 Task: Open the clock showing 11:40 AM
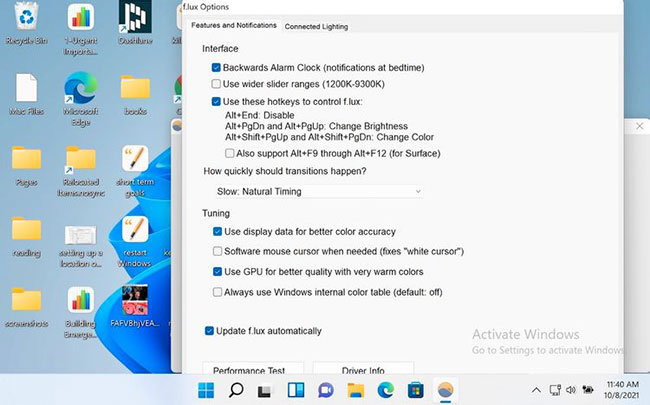point(621,390)
